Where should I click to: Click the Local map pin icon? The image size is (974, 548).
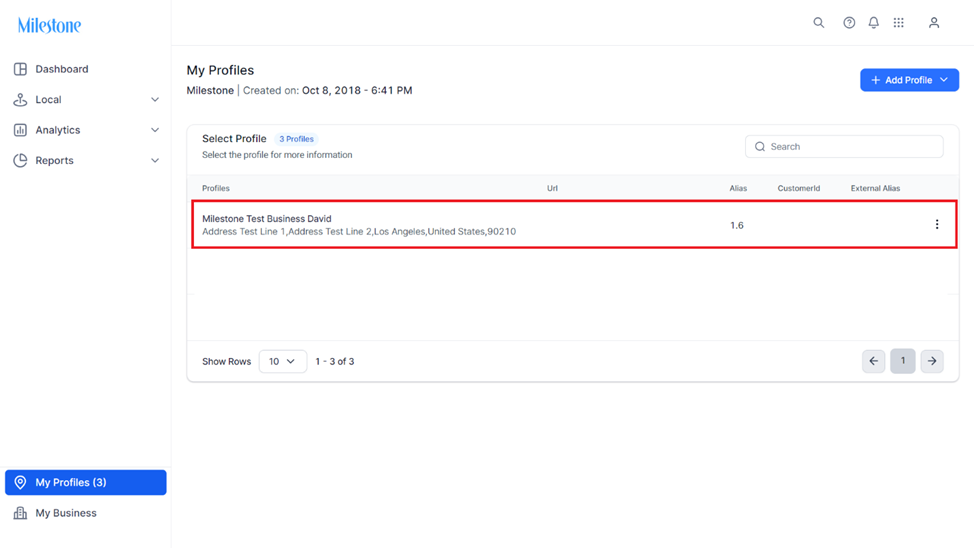(x=20, y=99)
